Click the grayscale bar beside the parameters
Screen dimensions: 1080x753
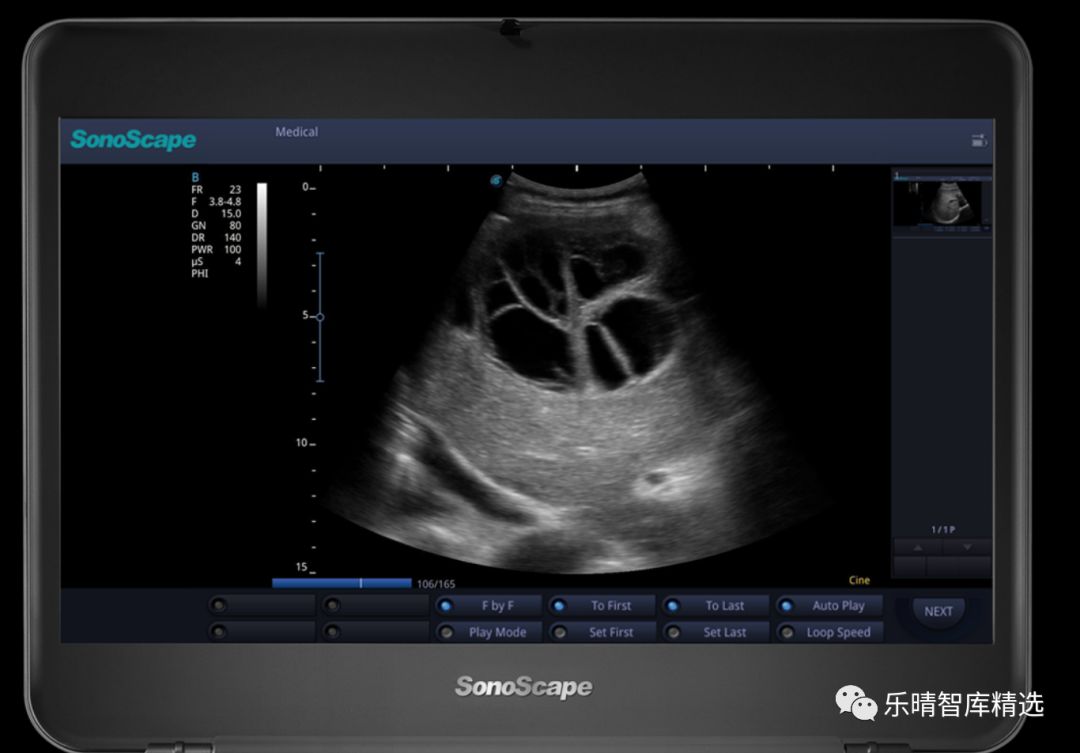(262, 245)
